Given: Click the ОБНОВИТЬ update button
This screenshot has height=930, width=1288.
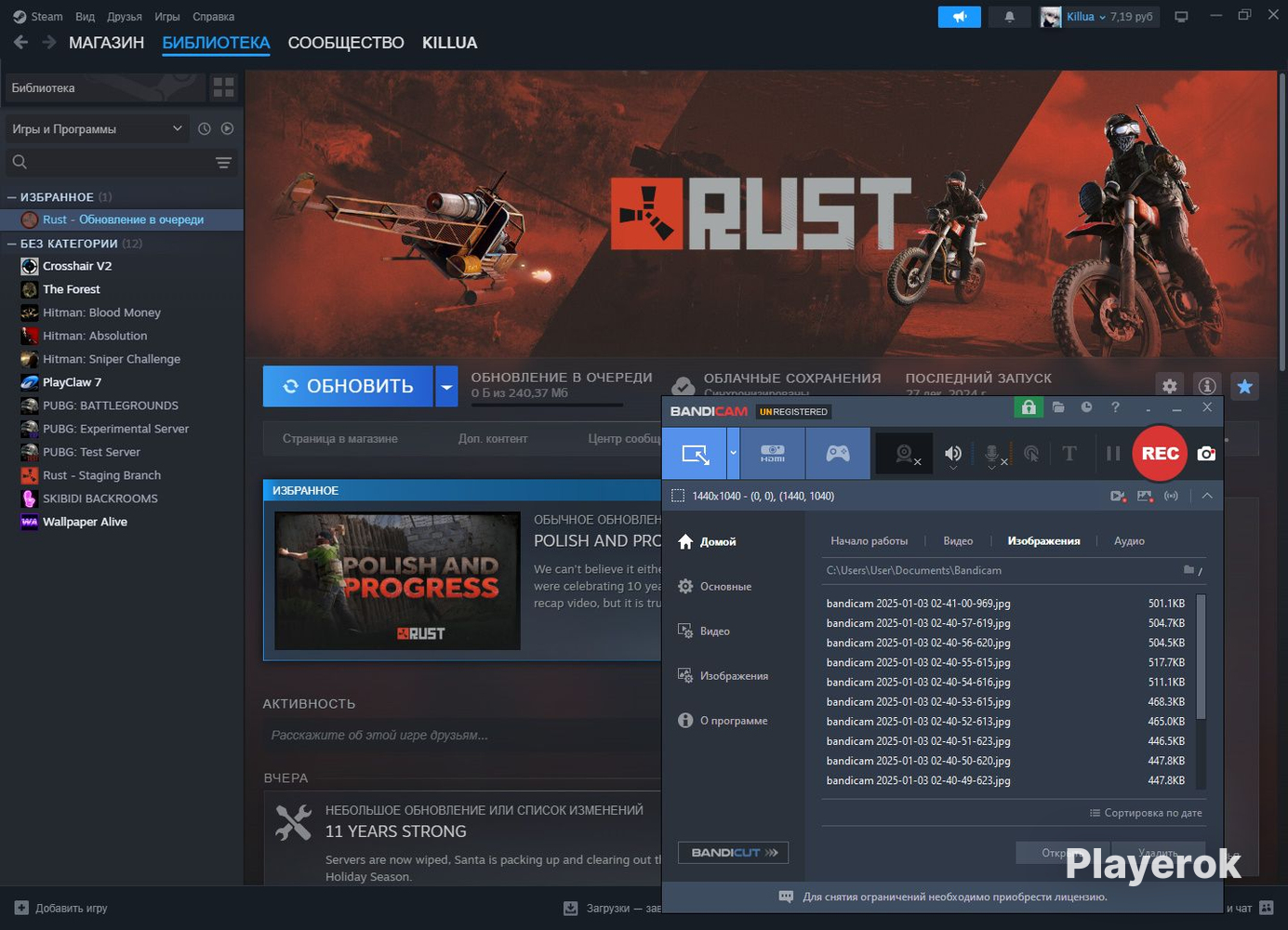Looking at the screenshot, I should (x=348, y=386).
